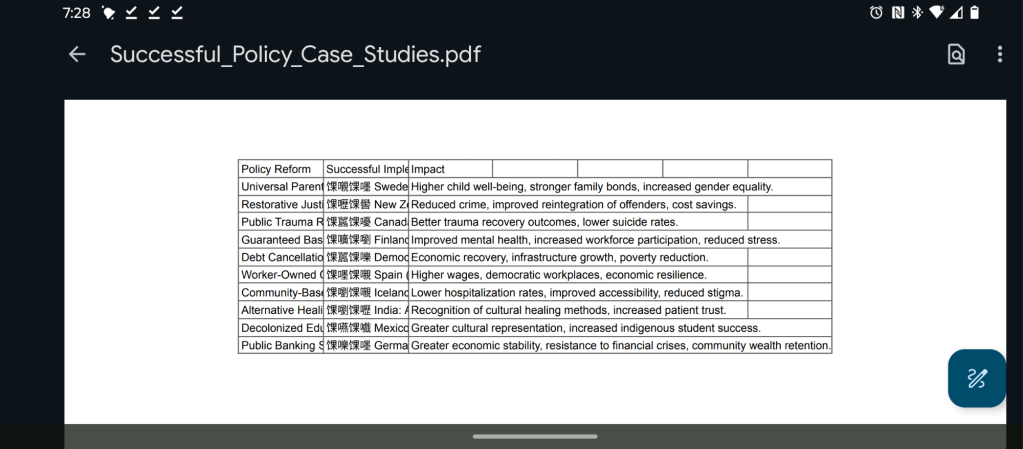Open the find in file search icon

click(x=956, y=55)
